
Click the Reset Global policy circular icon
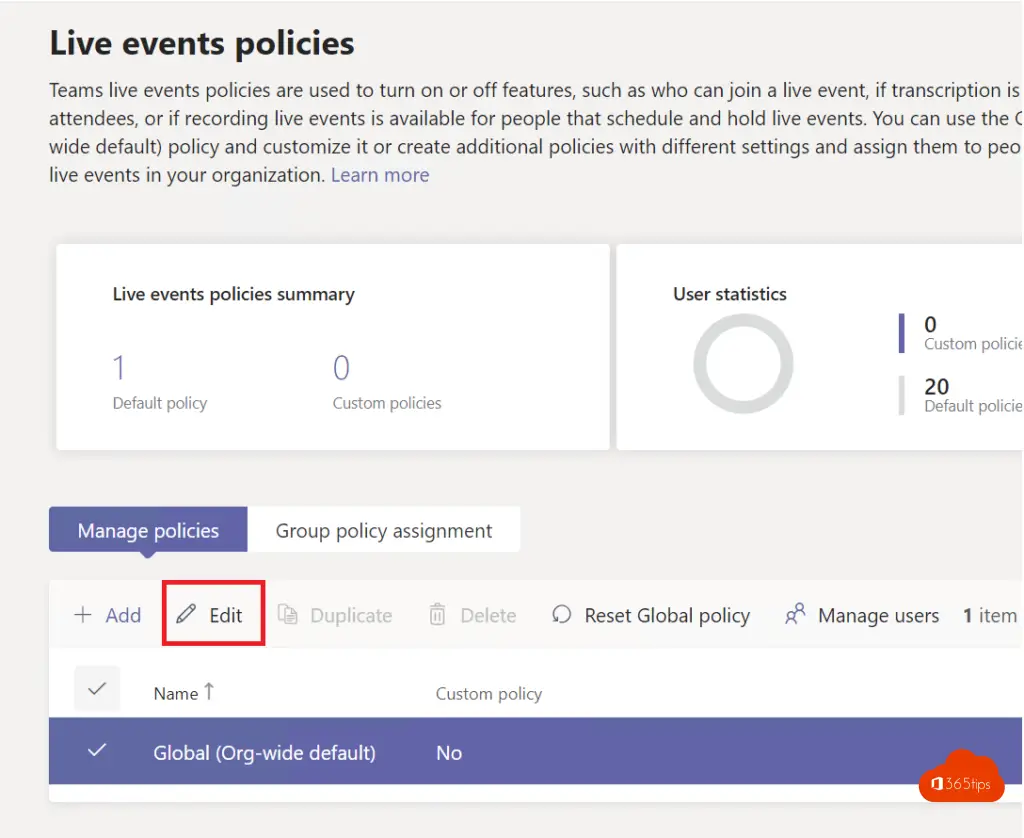(x=562, y=615)
